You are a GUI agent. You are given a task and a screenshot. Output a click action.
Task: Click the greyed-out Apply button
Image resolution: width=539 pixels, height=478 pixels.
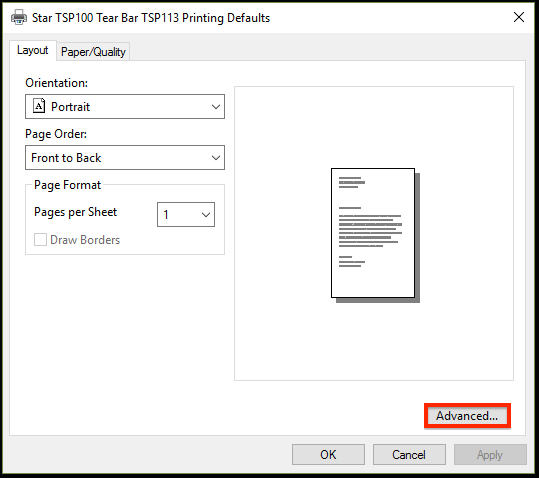point(490,455)
